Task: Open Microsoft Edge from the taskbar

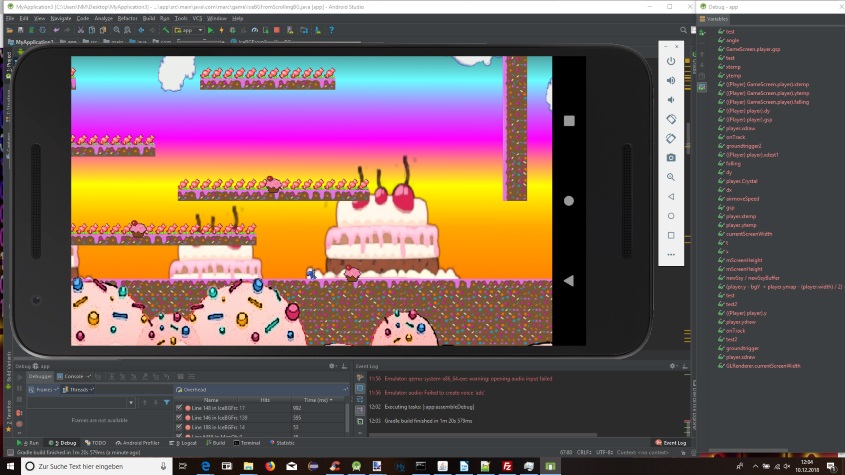Action: click(205, 466)
